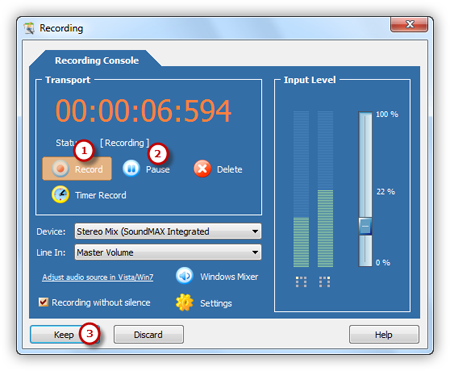Click the red Delete cross icon
The image size is (450, 371).
coord(202,169)
